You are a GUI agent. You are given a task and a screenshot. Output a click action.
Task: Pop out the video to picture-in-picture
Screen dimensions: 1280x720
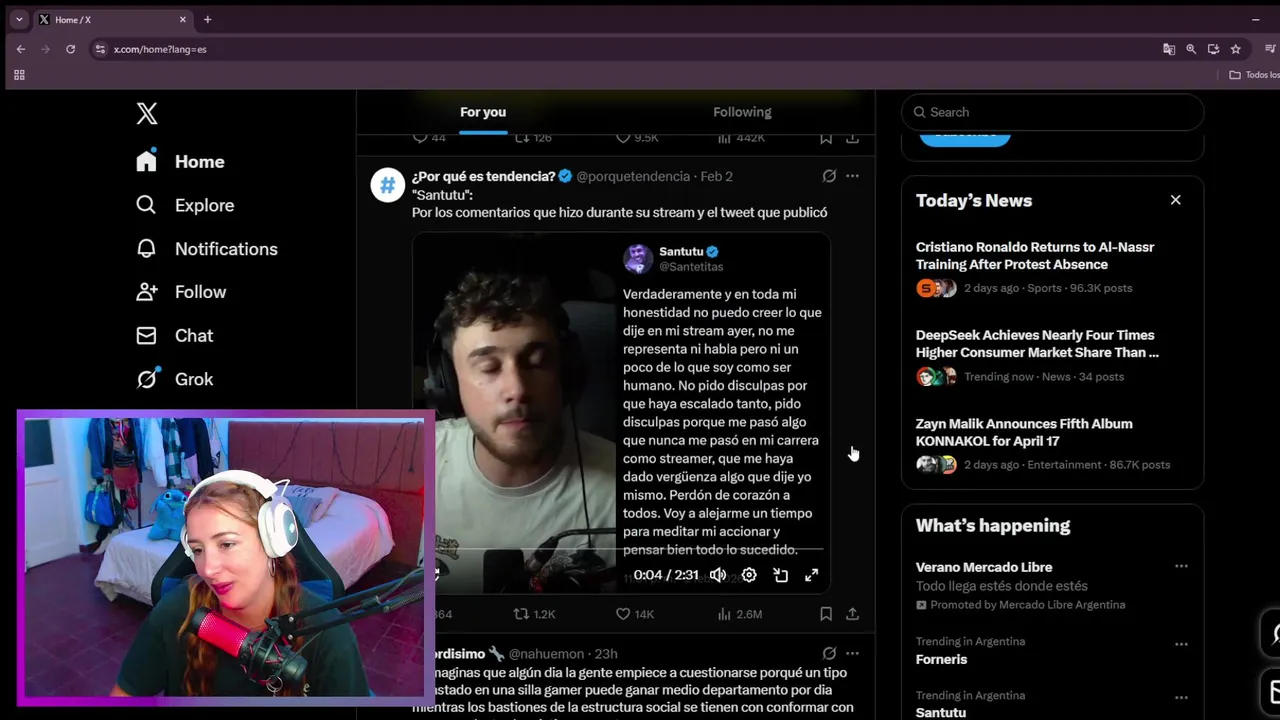tap(780, 575)
